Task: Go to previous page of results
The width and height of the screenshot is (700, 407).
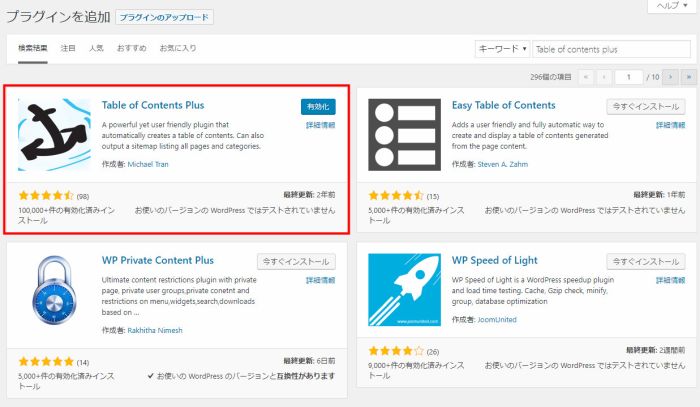Action: click(604, 77)
